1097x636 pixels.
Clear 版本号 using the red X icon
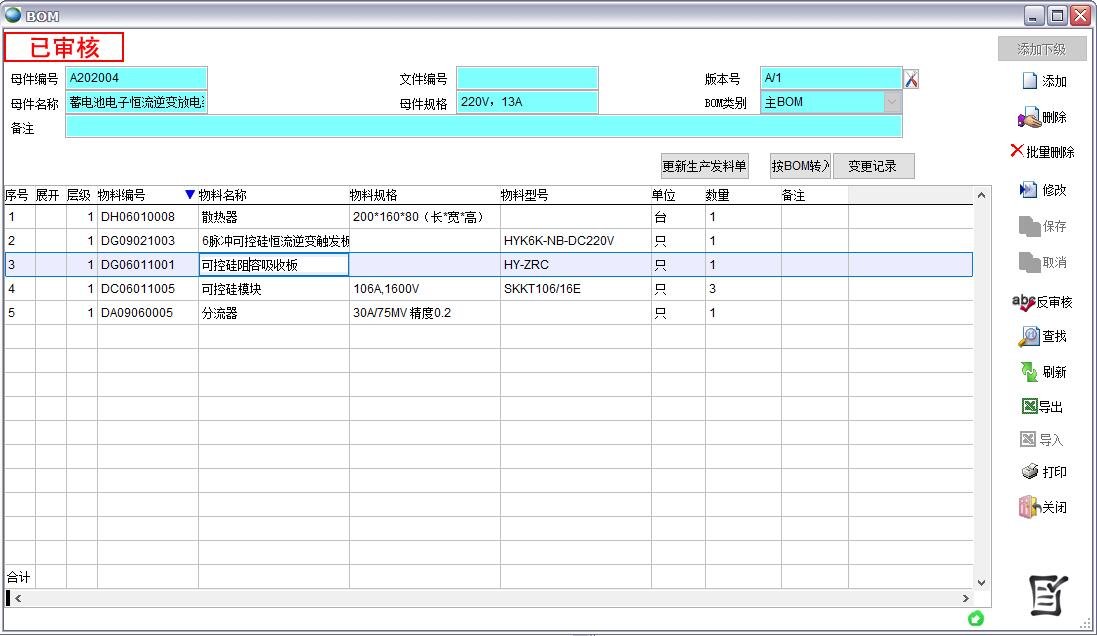pyautogui.click(x=910, y=77)
